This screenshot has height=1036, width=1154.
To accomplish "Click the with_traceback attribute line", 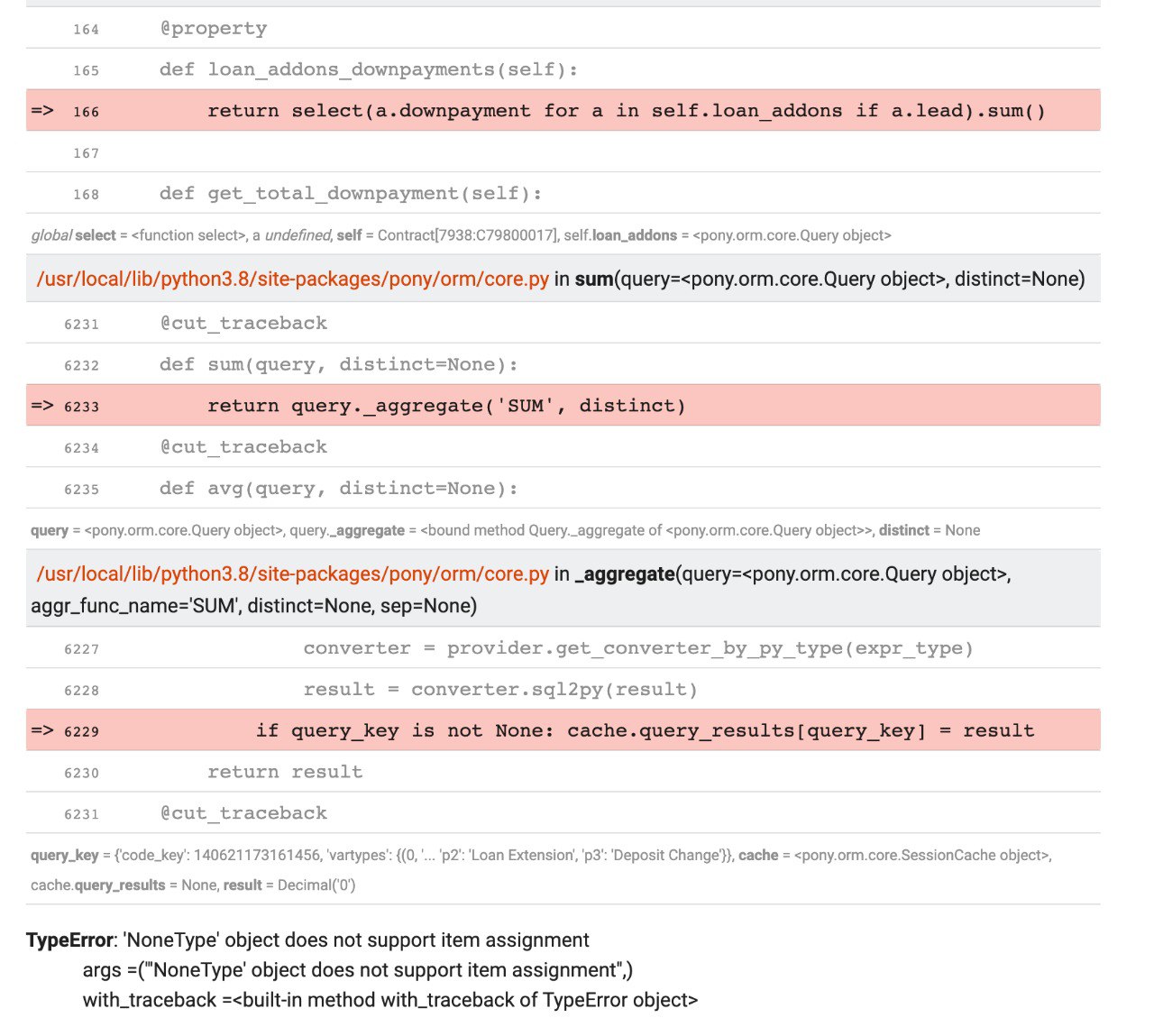I will coord(389,1000).
